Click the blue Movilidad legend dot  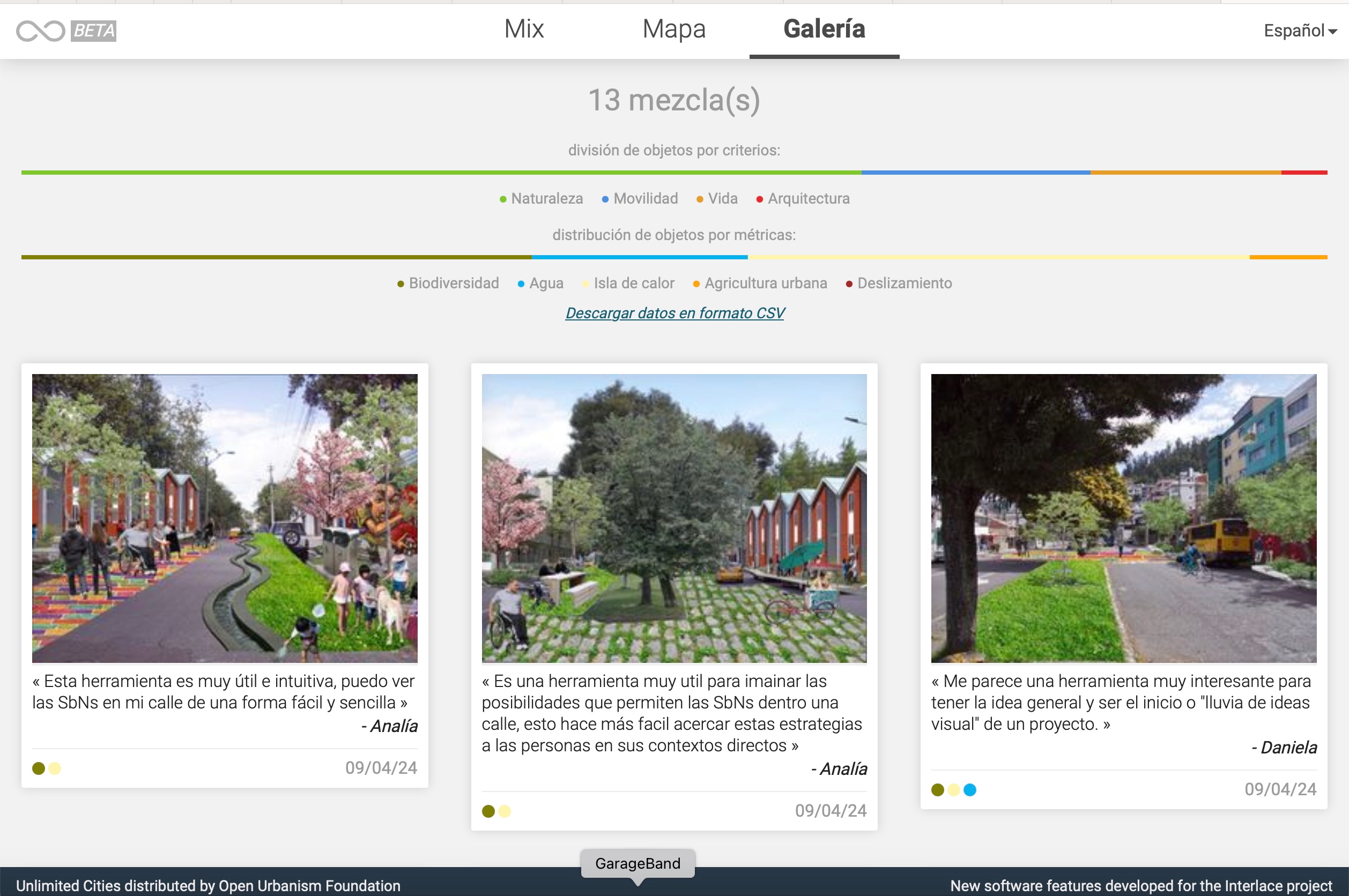(x=605, y=199)
